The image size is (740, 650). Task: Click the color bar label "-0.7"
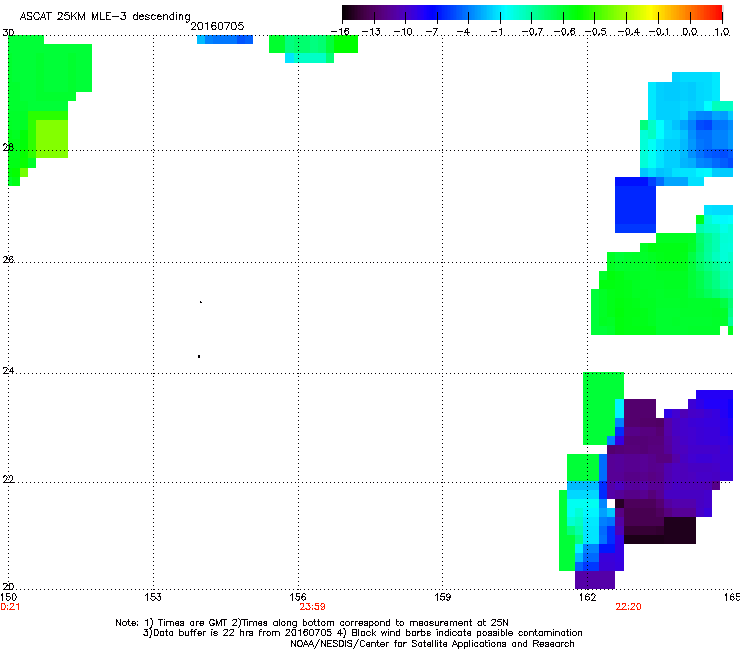[x=533, y=32]
